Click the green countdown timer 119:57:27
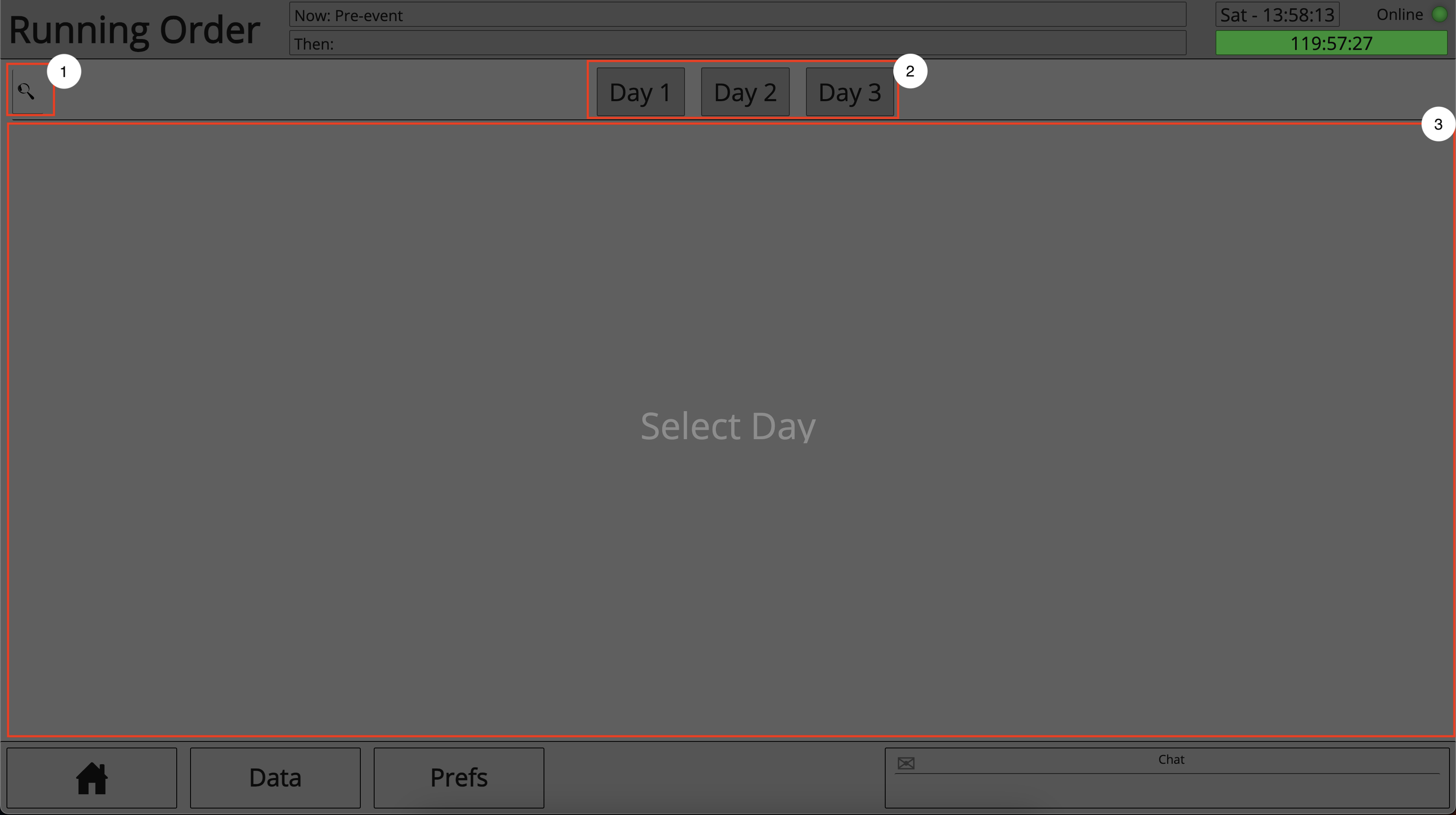The image size is (1456, 815). (1331, 43)
